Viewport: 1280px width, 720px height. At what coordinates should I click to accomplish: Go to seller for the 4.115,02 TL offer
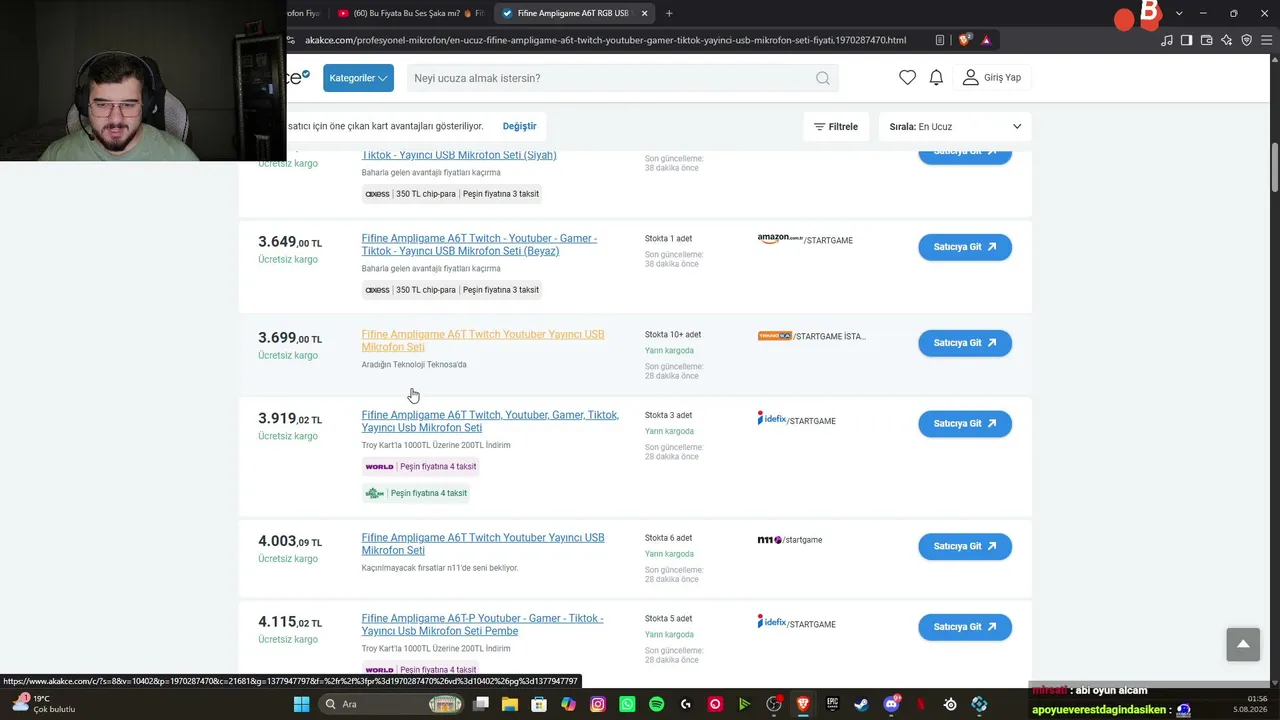965,627
